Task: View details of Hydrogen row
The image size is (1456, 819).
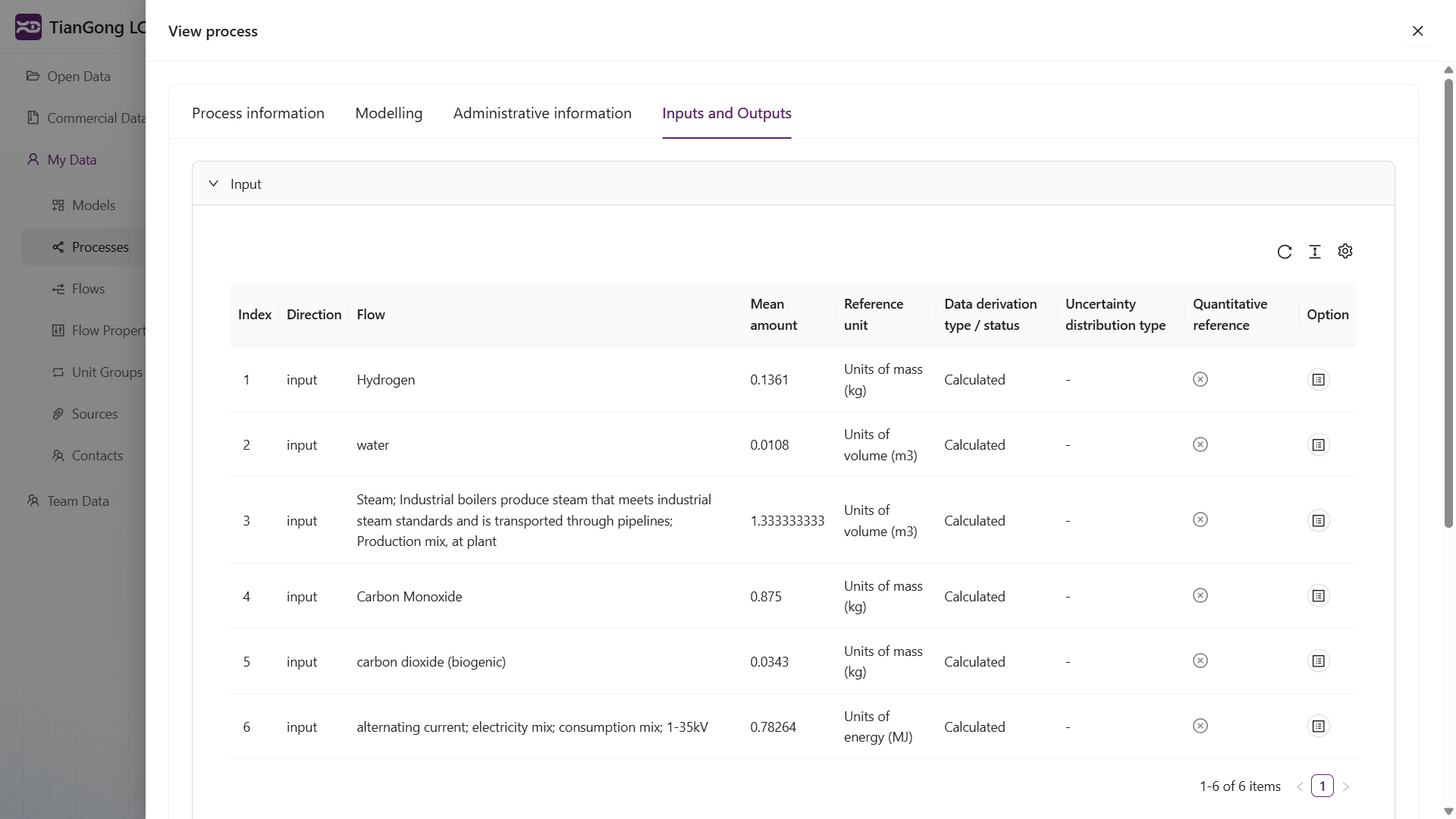Action: 1318,379
